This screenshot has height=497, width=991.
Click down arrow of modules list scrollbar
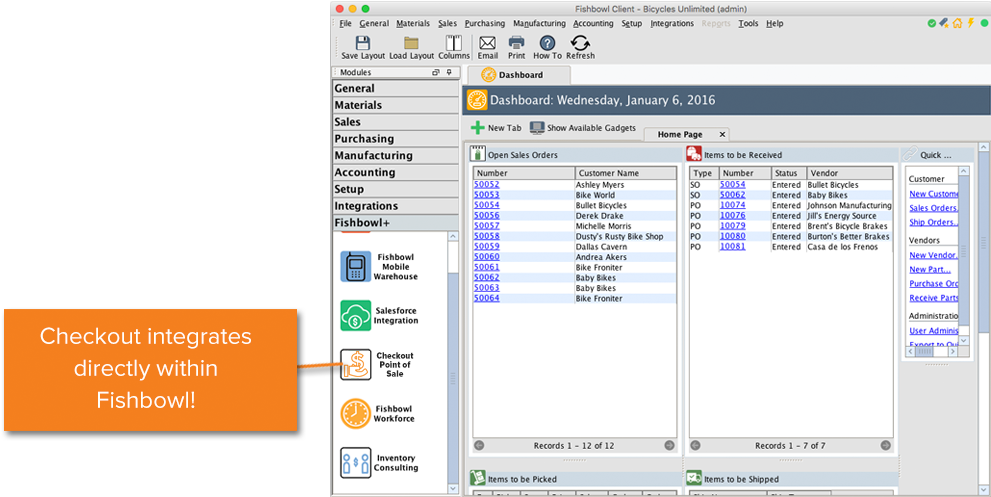click(x=453, y=489)
